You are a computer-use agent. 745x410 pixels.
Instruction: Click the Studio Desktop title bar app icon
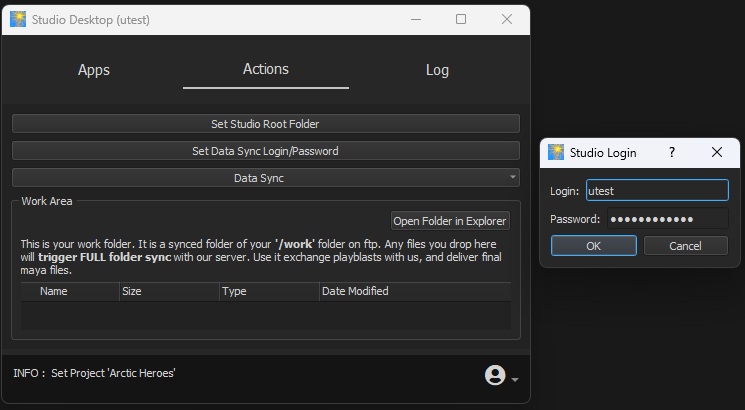click(x=18, y=19)
